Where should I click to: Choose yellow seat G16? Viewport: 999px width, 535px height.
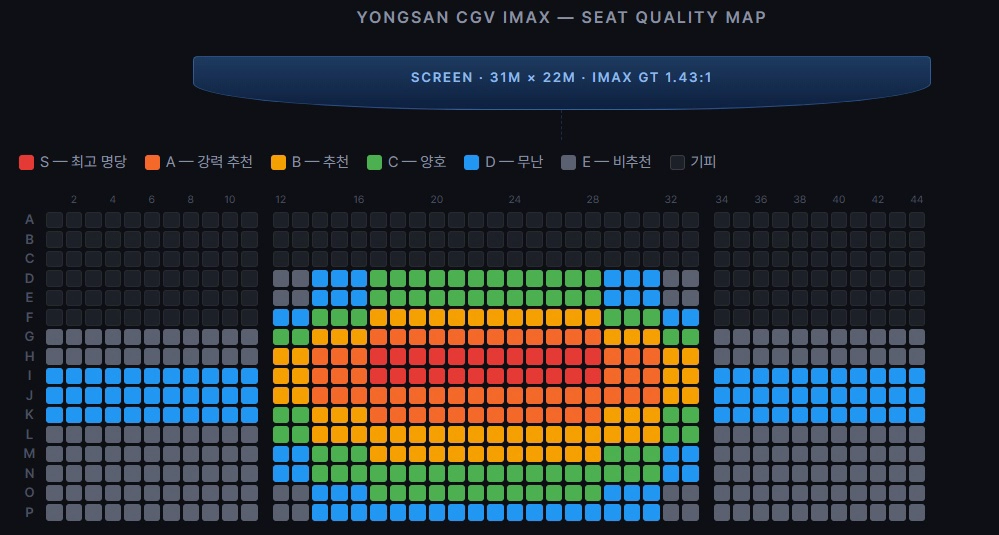tap(359, 337)
